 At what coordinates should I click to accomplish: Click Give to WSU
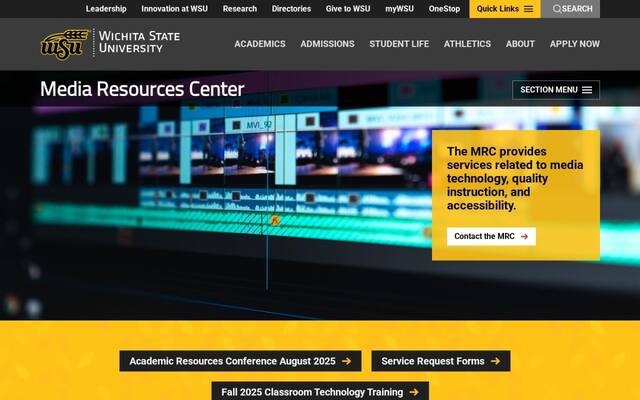pyautogui.click(x=348, y=9)
